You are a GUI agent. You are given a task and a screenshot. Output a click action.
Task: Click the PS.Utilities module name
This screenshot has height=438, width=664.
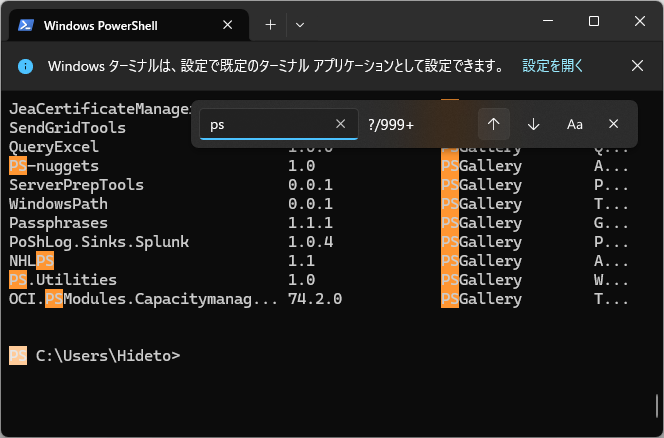(63, 280)
